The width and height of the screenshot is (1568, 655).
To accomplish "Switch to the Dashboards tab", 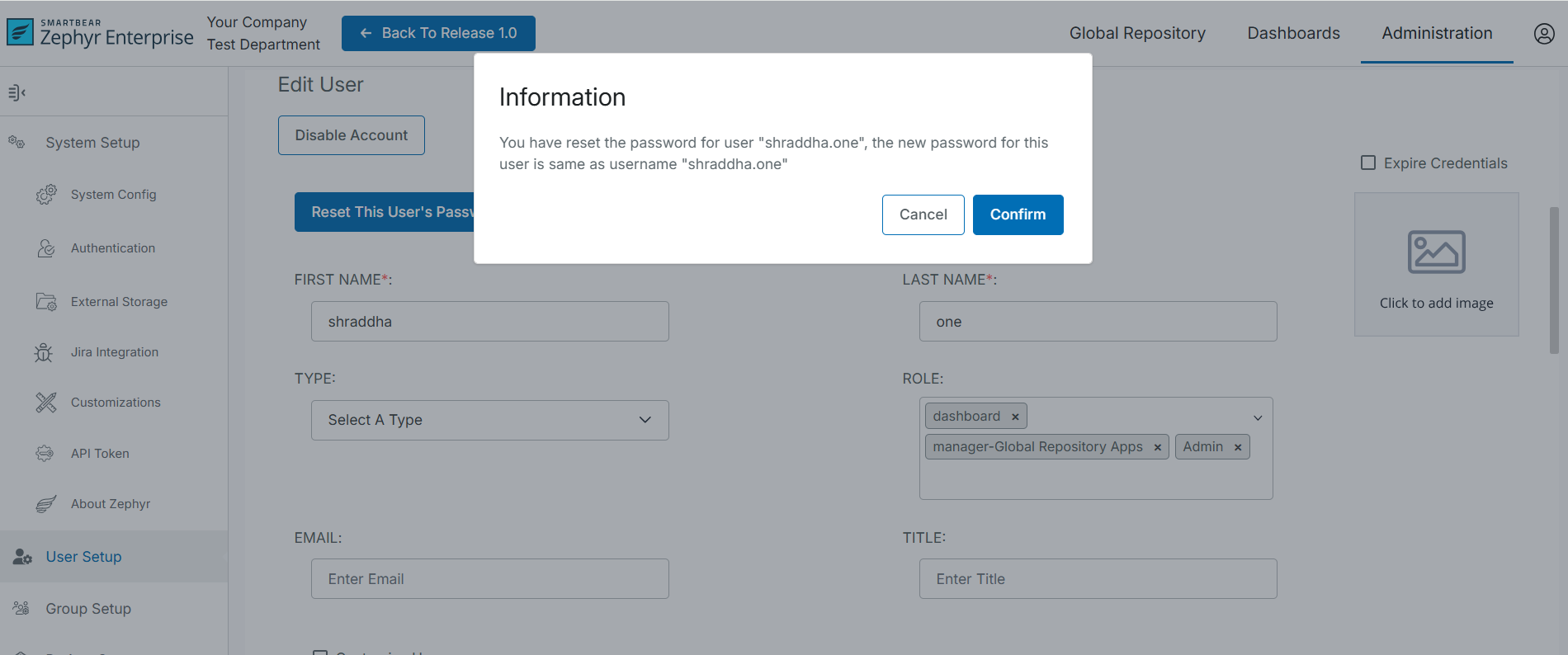I will [x=1293, y=34].
